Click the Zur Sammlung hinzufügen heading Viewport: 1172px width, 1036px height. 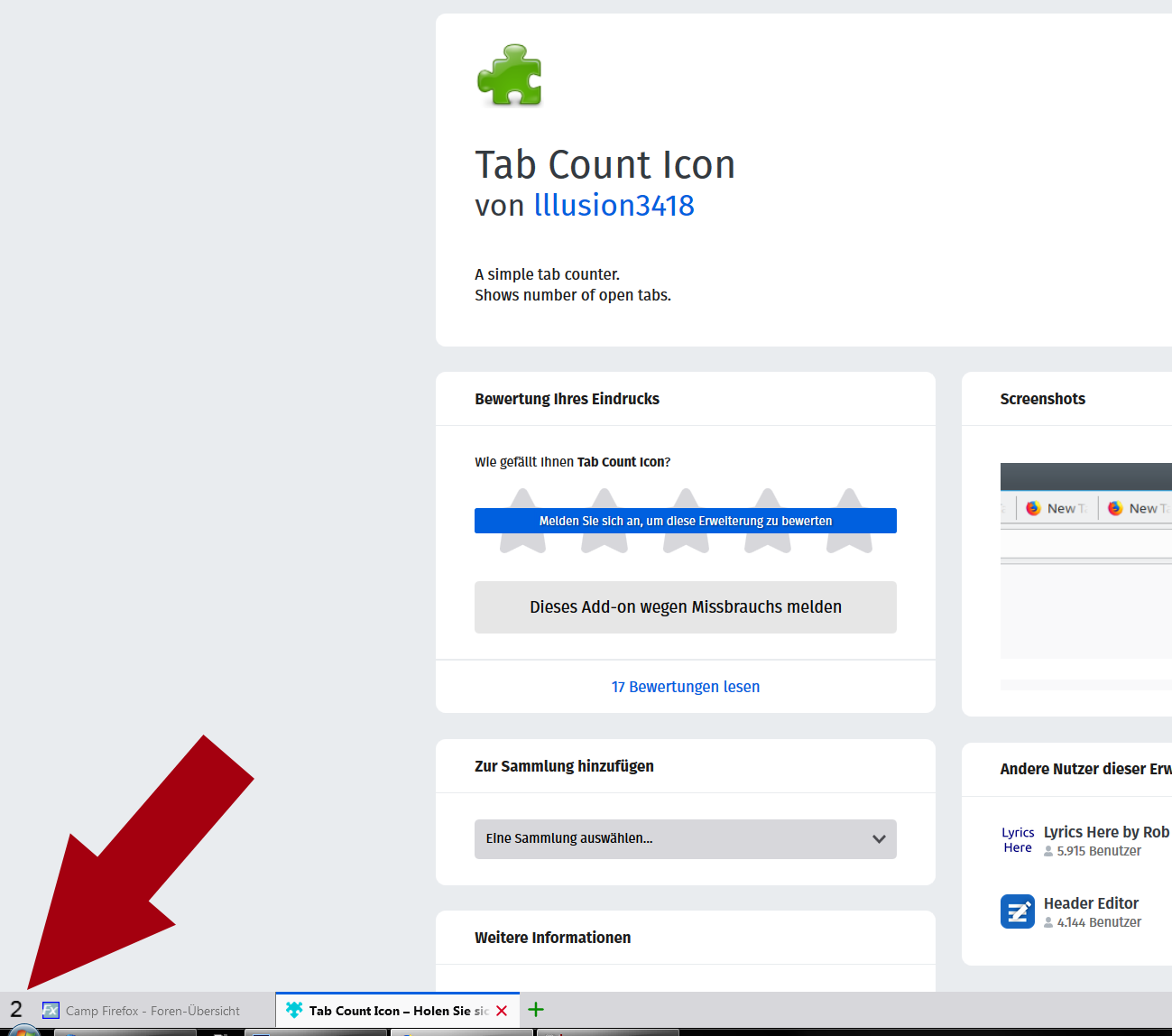point(565,766)
